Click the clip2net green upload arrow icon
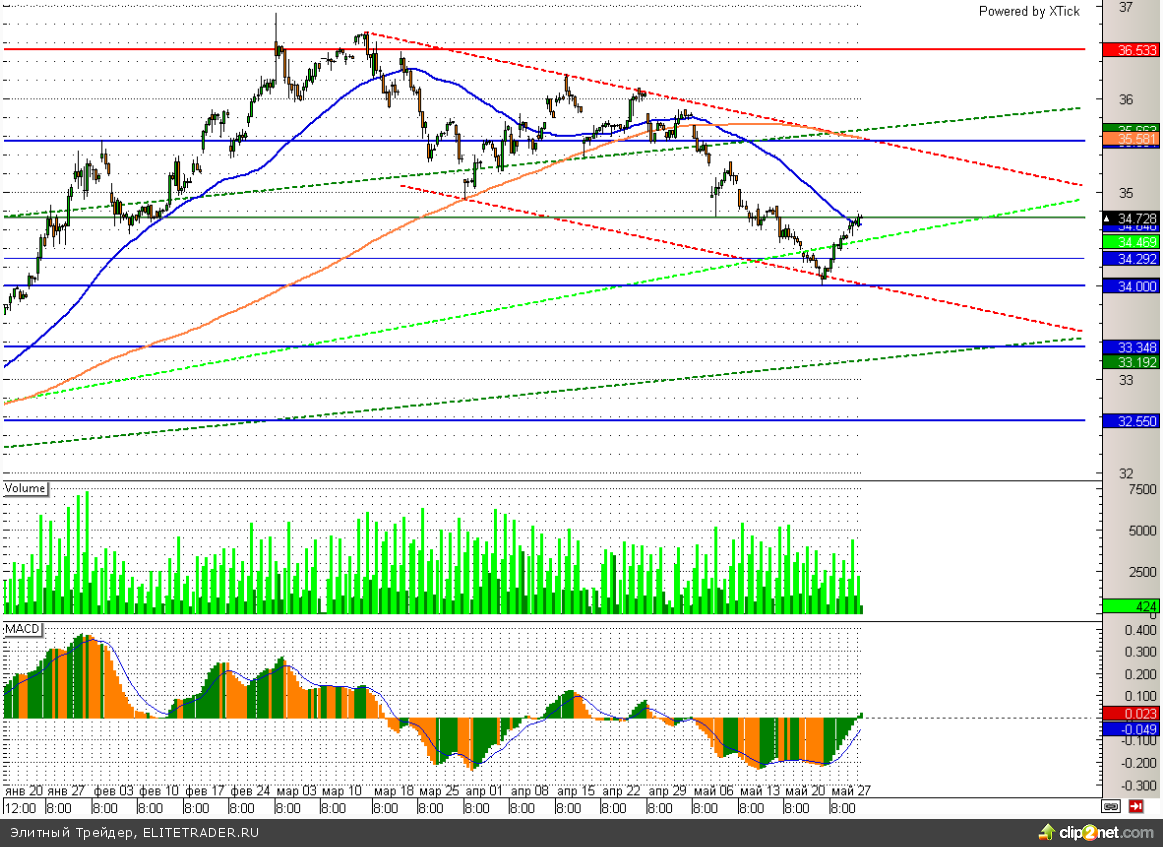Image resolution: width=1163 pixels, height=847 pixels. coord(1046,832)
